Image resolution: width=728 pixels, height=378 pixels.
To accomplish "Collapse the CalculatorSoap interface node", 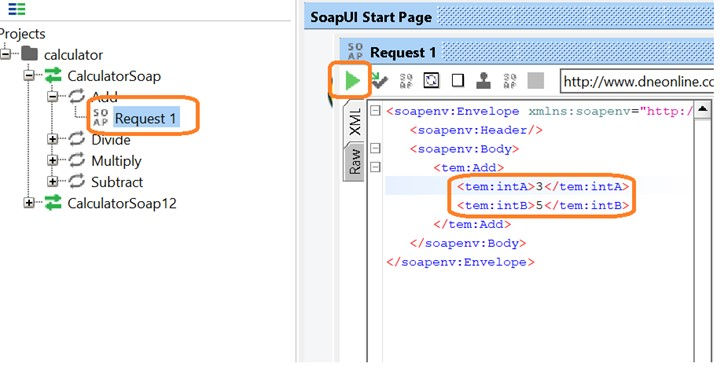I will [29, 76].
